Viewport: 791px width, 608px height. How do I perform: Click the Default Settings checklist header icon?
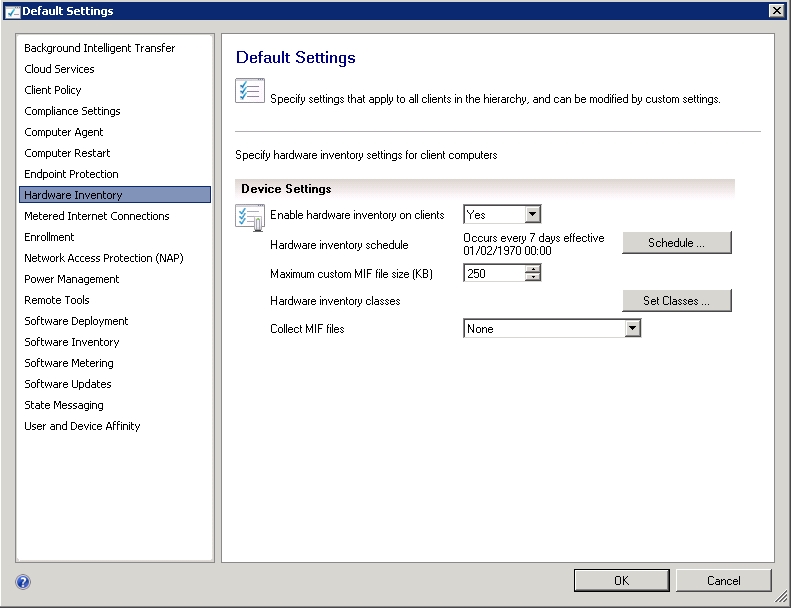[x=249, y=91]
